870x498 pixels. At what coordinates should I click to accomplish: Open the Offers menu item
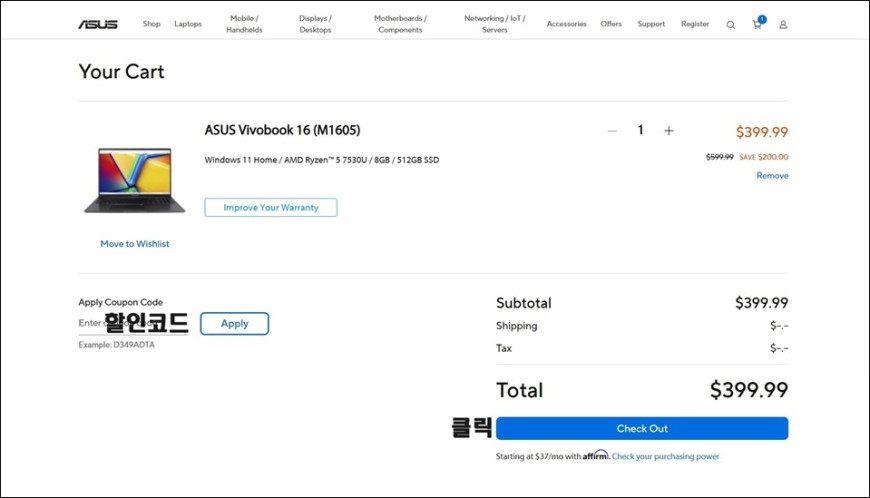click(611, 24)
